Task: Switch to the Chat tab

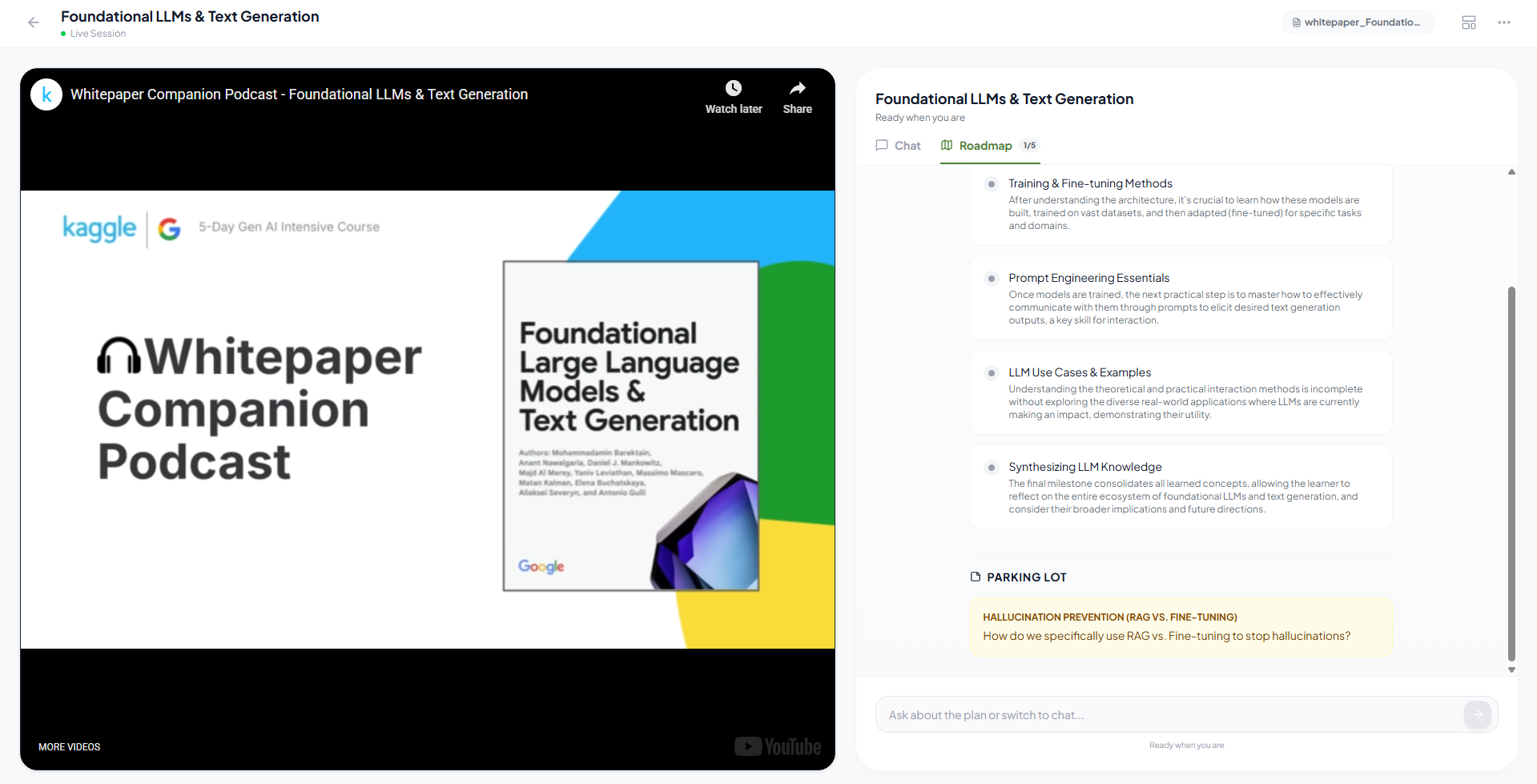Action: (x=898, y=146)
